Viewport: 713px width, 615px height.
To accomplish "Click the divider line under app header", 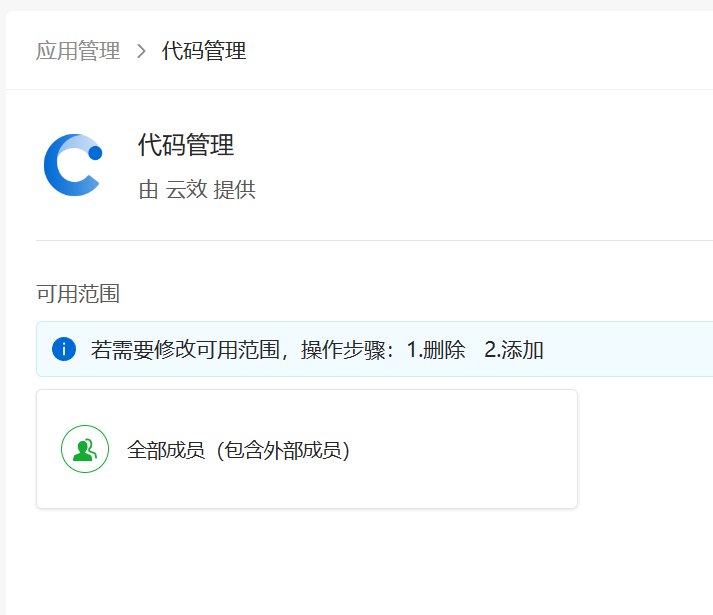I will tap(374, 240).
